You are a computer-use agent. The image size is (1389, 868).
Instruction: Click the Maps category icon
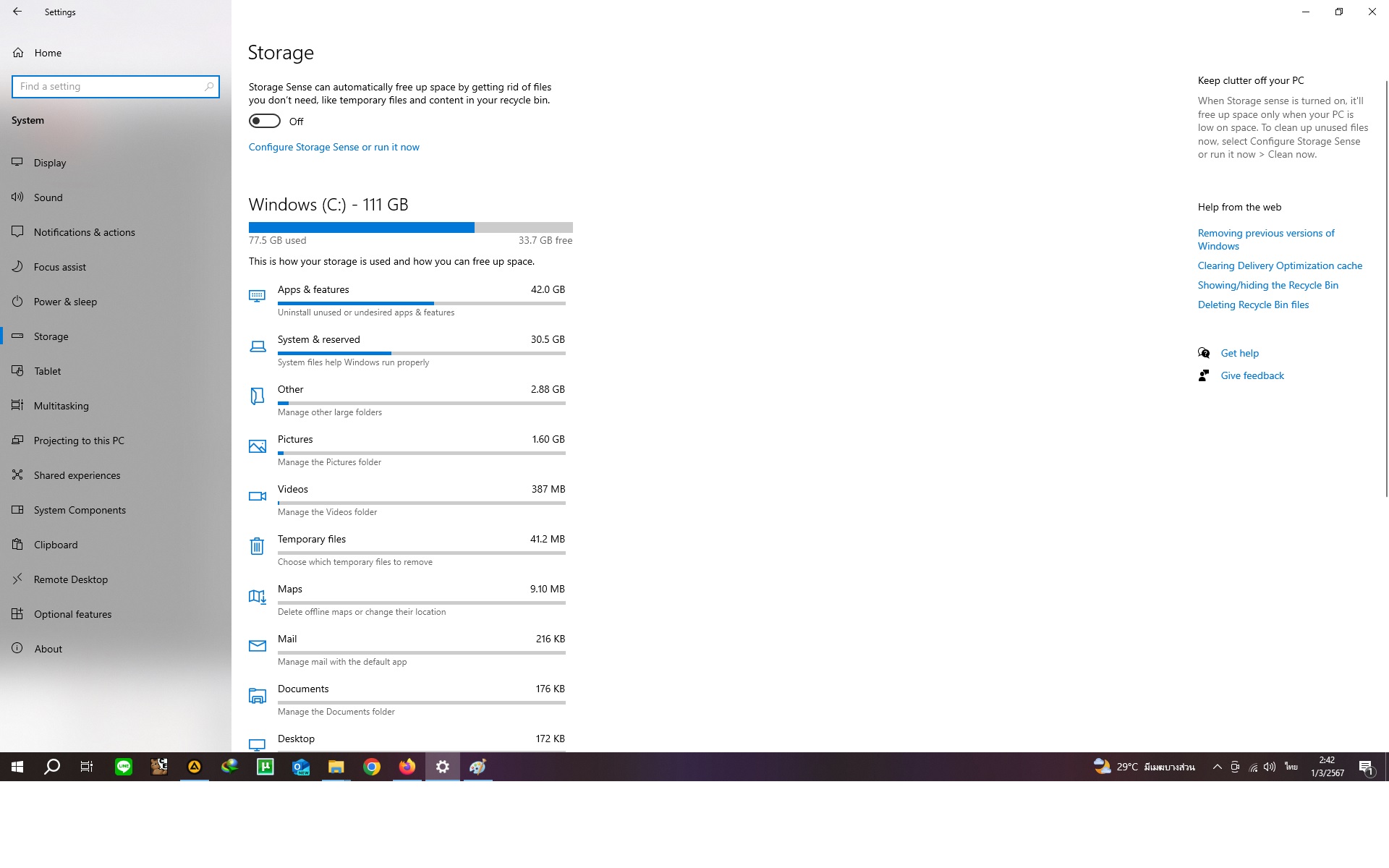tap(258, 596)
